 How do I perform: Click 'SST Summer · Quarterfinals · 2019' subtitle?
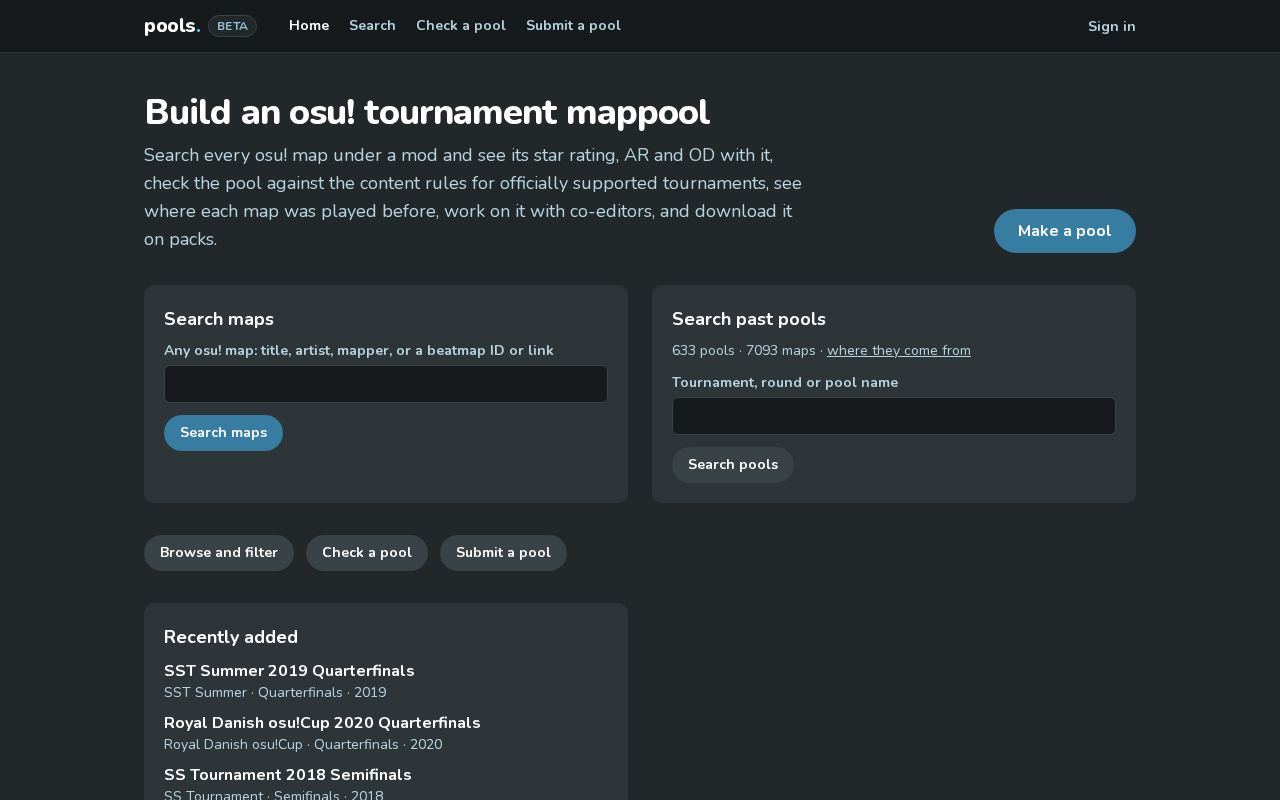tap(275, 692)
